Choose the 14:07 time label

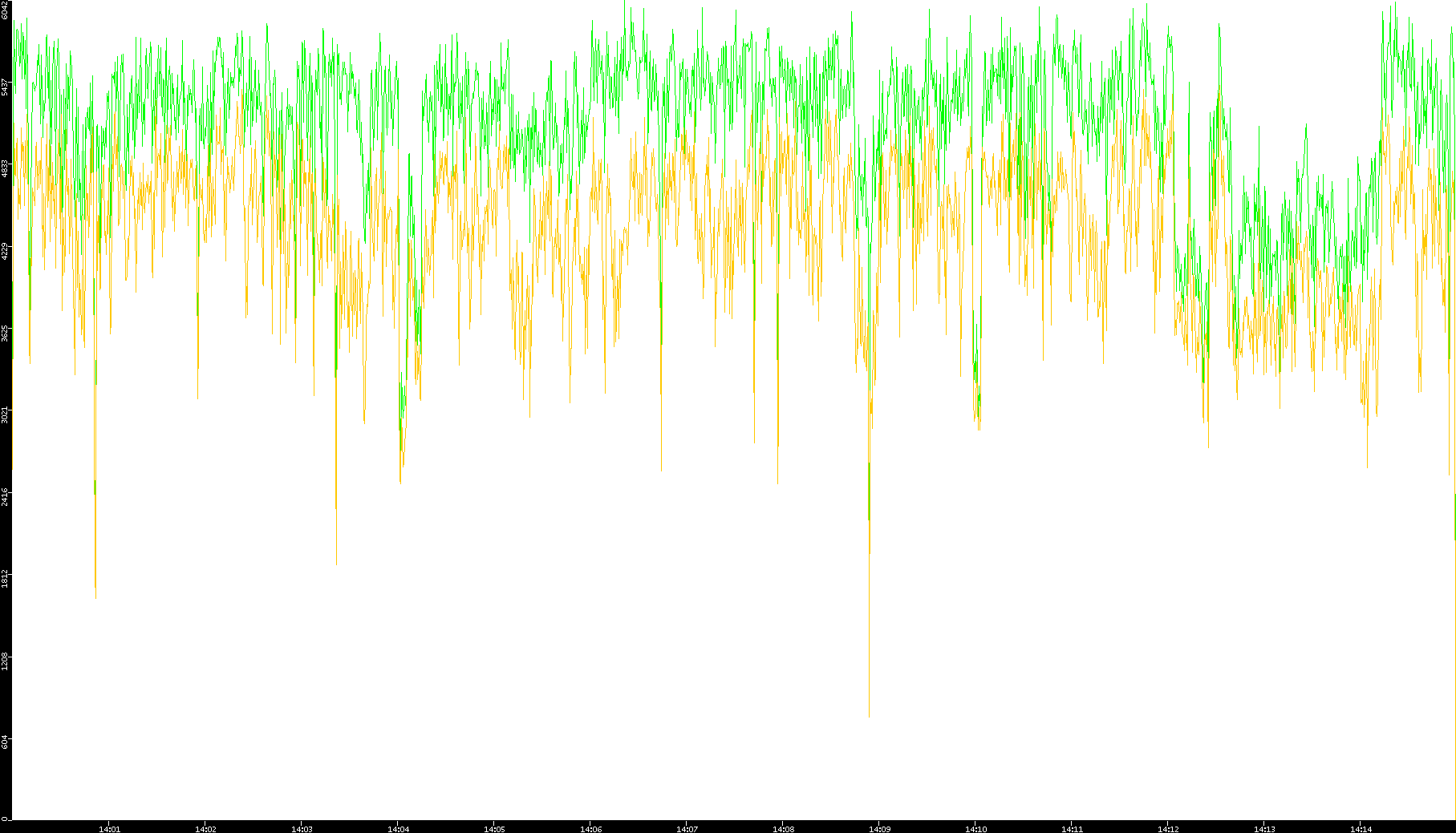click(x=687, y=829)
